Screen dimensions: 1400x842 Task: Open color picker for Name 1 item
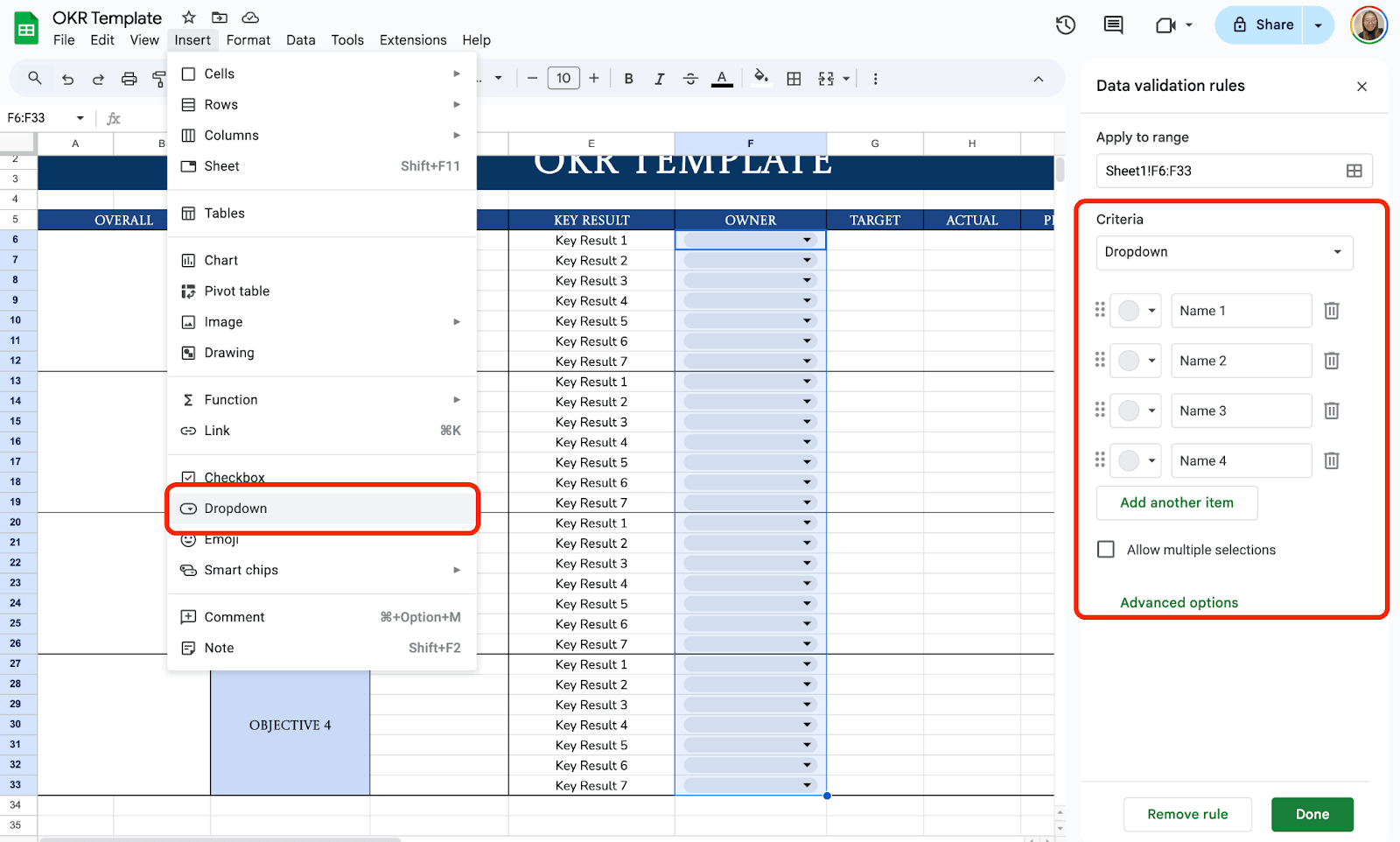(1136, 311)
